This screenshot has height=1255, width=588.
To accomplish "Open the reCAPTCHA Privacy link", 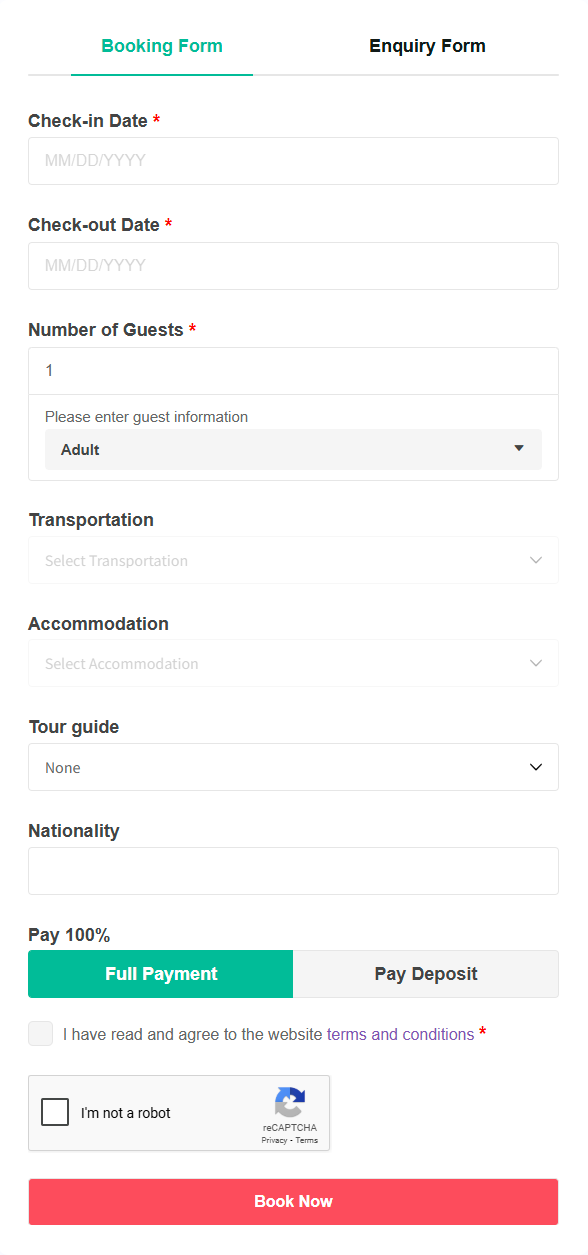I will coord(274,1140).
